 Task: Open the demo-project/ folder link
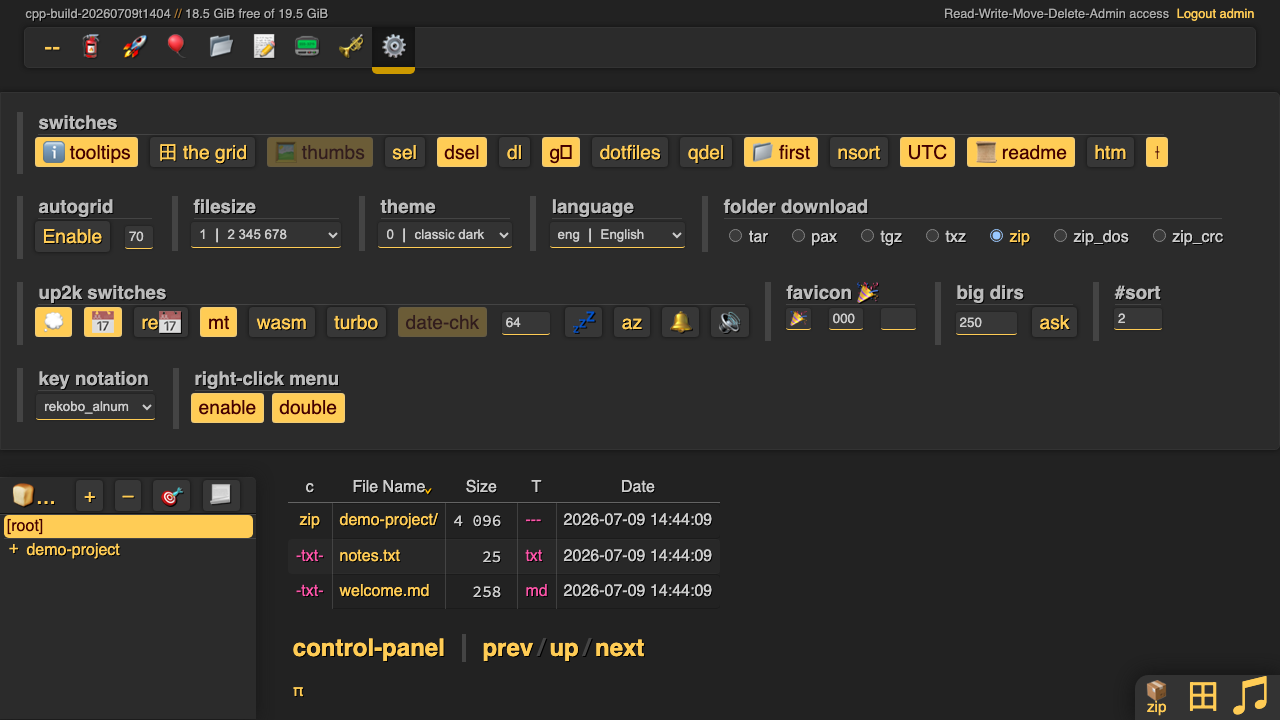(x=388, y=520)
